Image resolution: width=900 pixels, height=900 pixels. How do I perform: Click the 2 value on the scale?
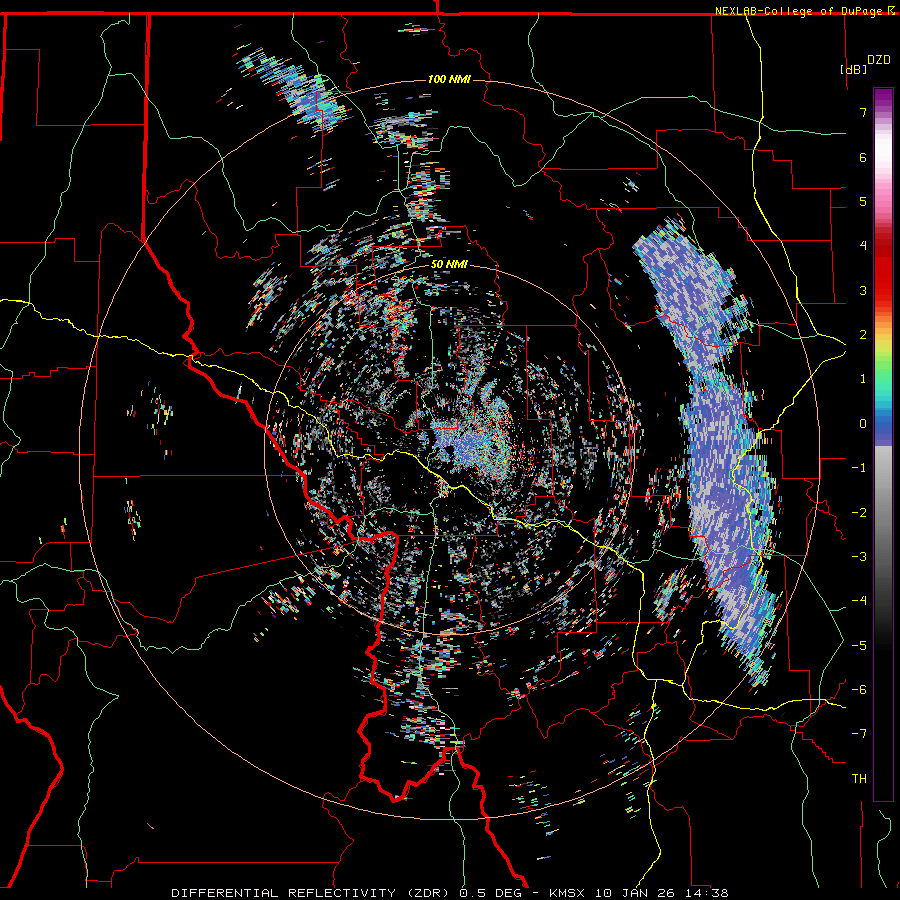coord(863,335)
